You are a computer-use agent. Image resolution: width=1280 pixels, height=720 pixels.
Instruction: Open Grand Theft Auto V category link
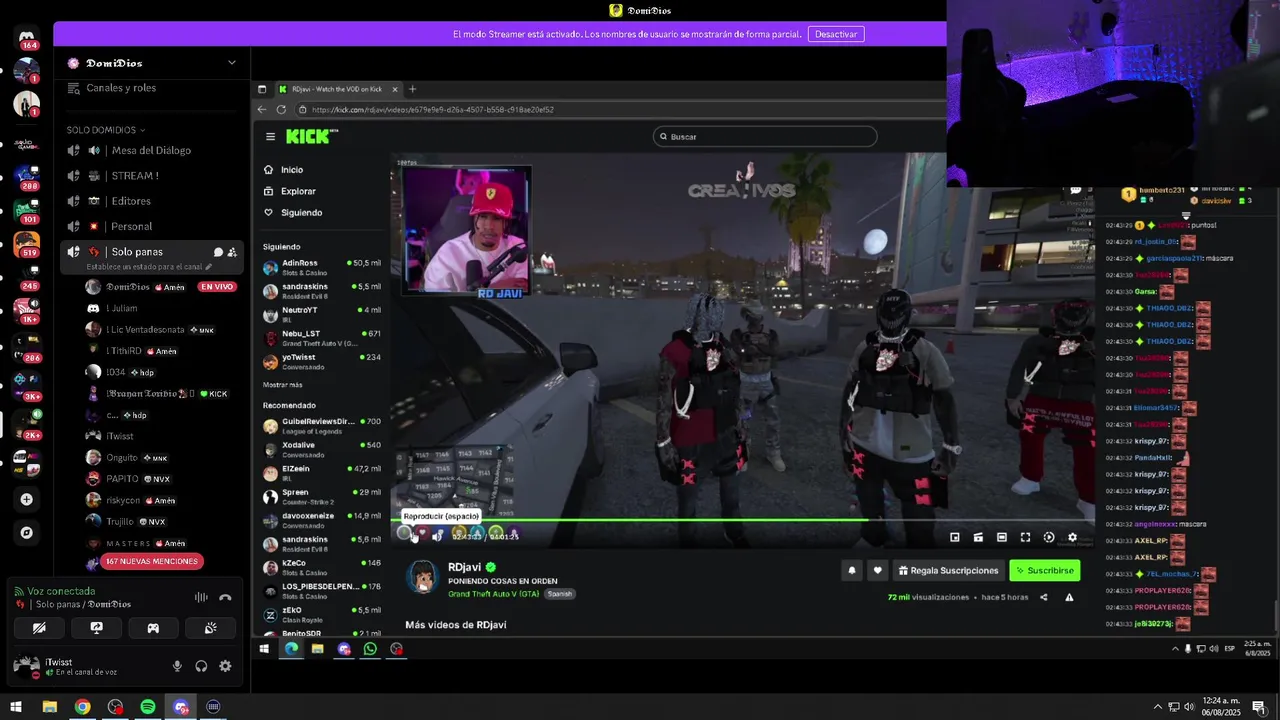pyautogui.click(x=494, y=594)
